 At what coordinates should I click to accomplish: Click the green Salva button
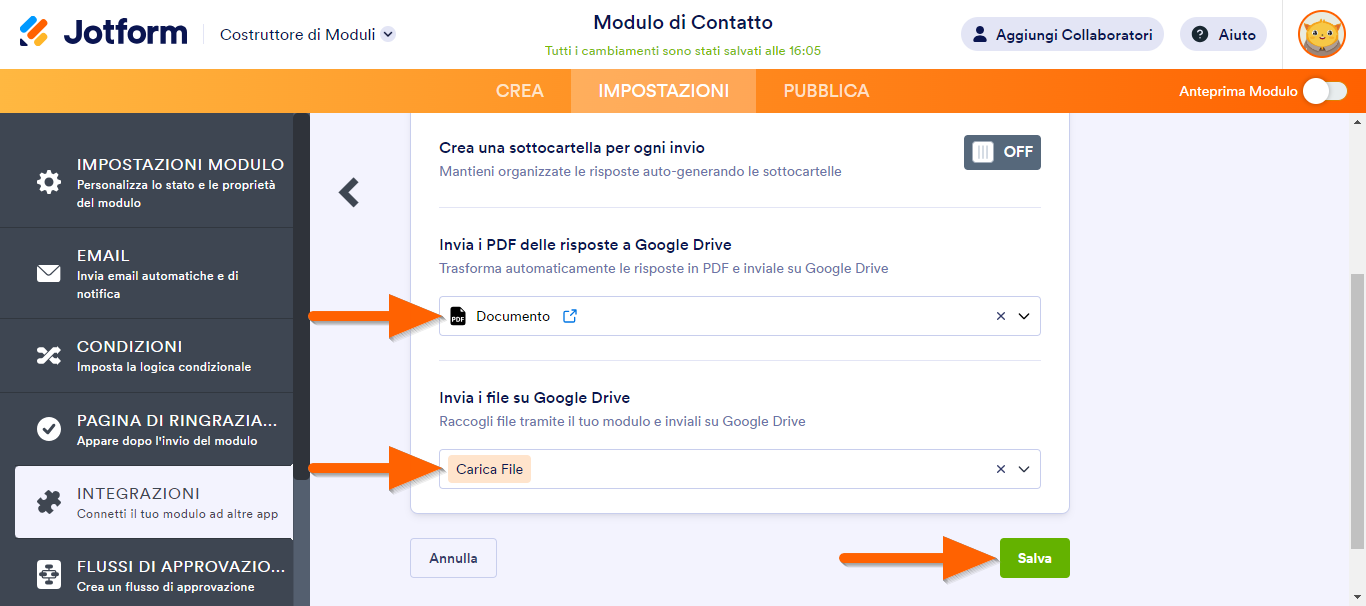pyautogui.click(x=1034, y=558)
